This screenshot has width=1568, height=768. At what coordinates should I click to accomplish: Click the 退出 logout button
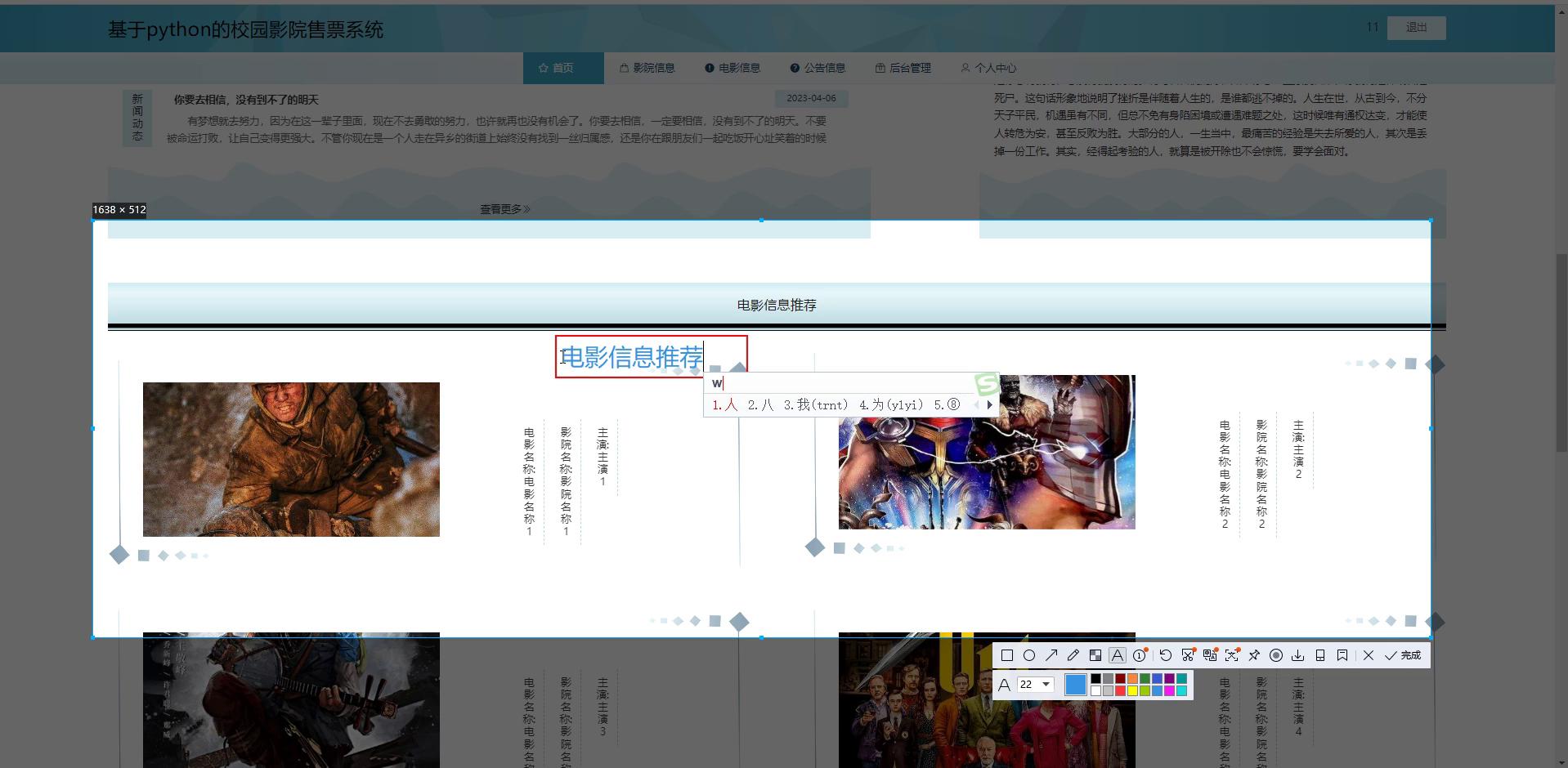coord(1417,28)
